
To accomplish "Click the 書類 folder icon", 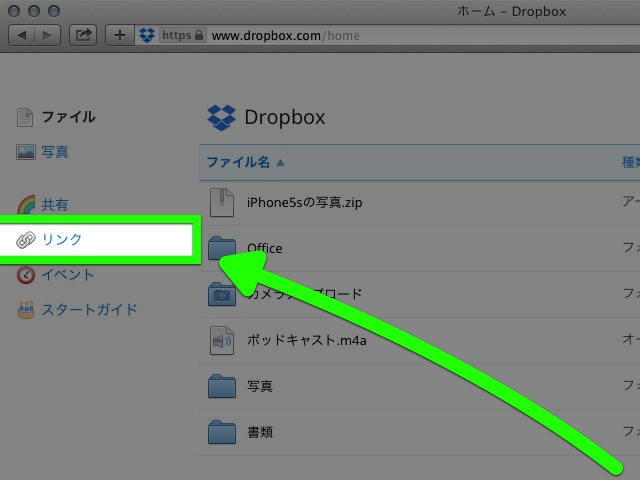I will [222, 432].
